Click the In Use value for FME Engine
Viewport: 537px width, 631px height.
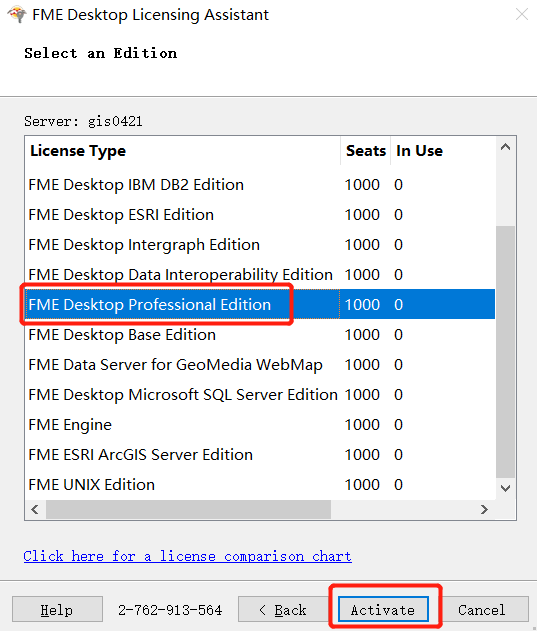point(399,425)
